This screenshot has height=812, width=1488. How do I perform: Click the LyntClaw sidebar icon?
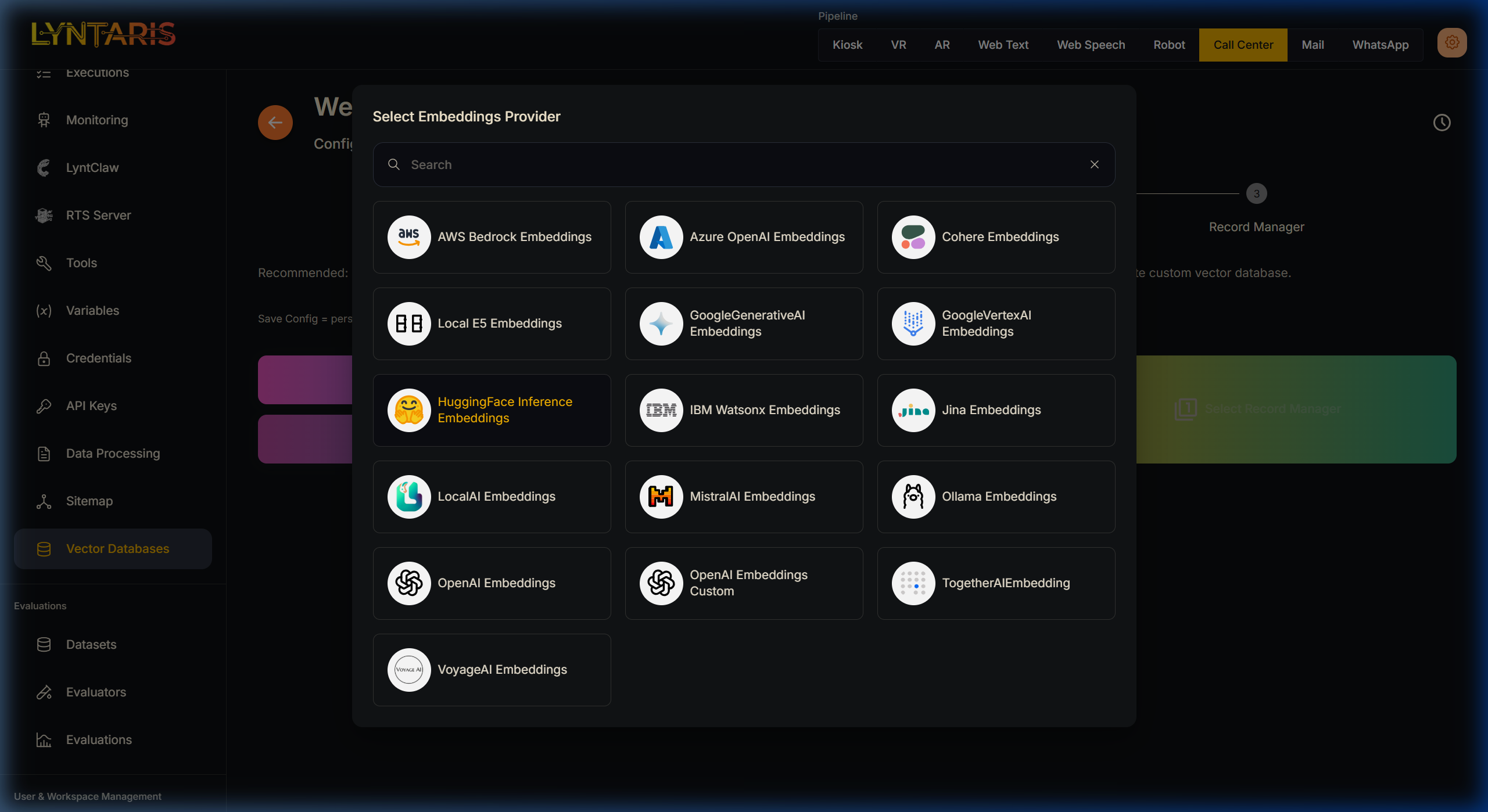coord(44,168)
